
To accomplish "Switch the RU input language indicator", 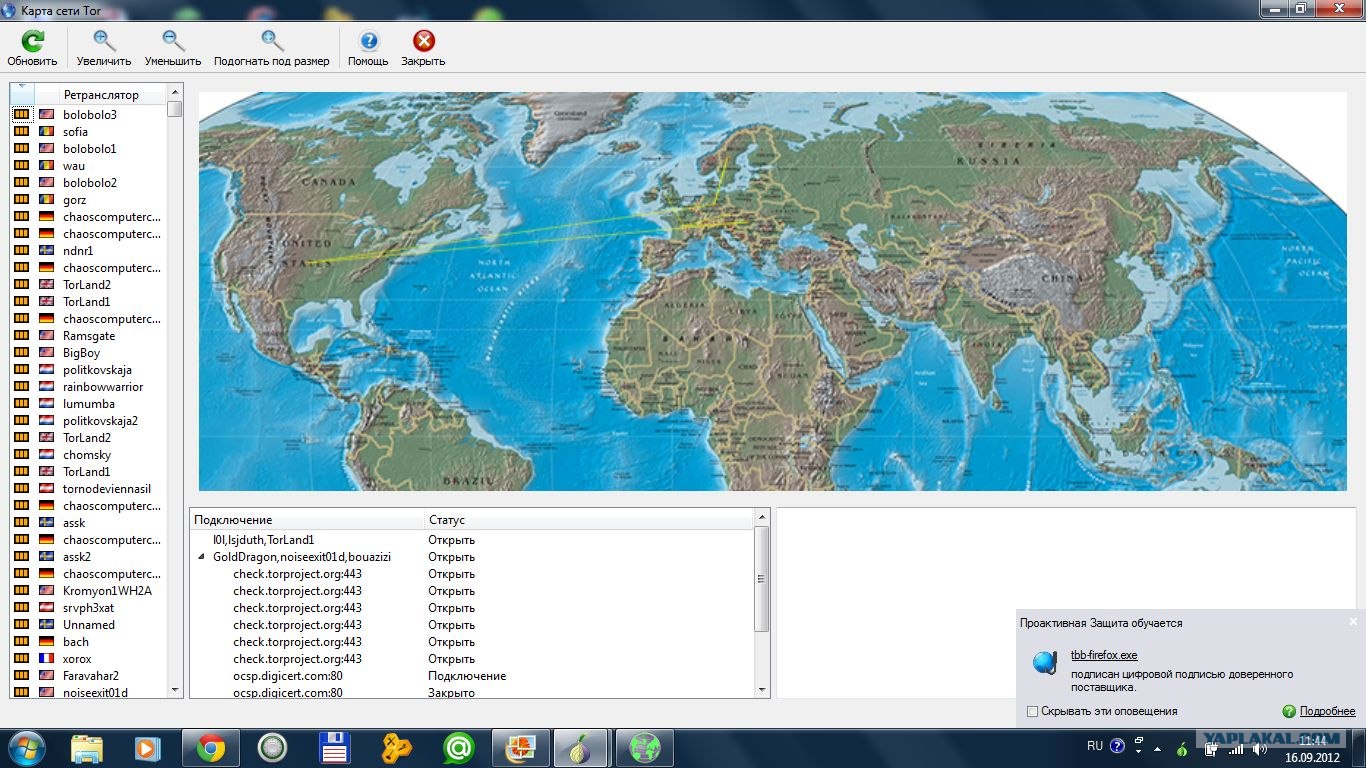I will pyautogui.click(x=1095, y=746).
